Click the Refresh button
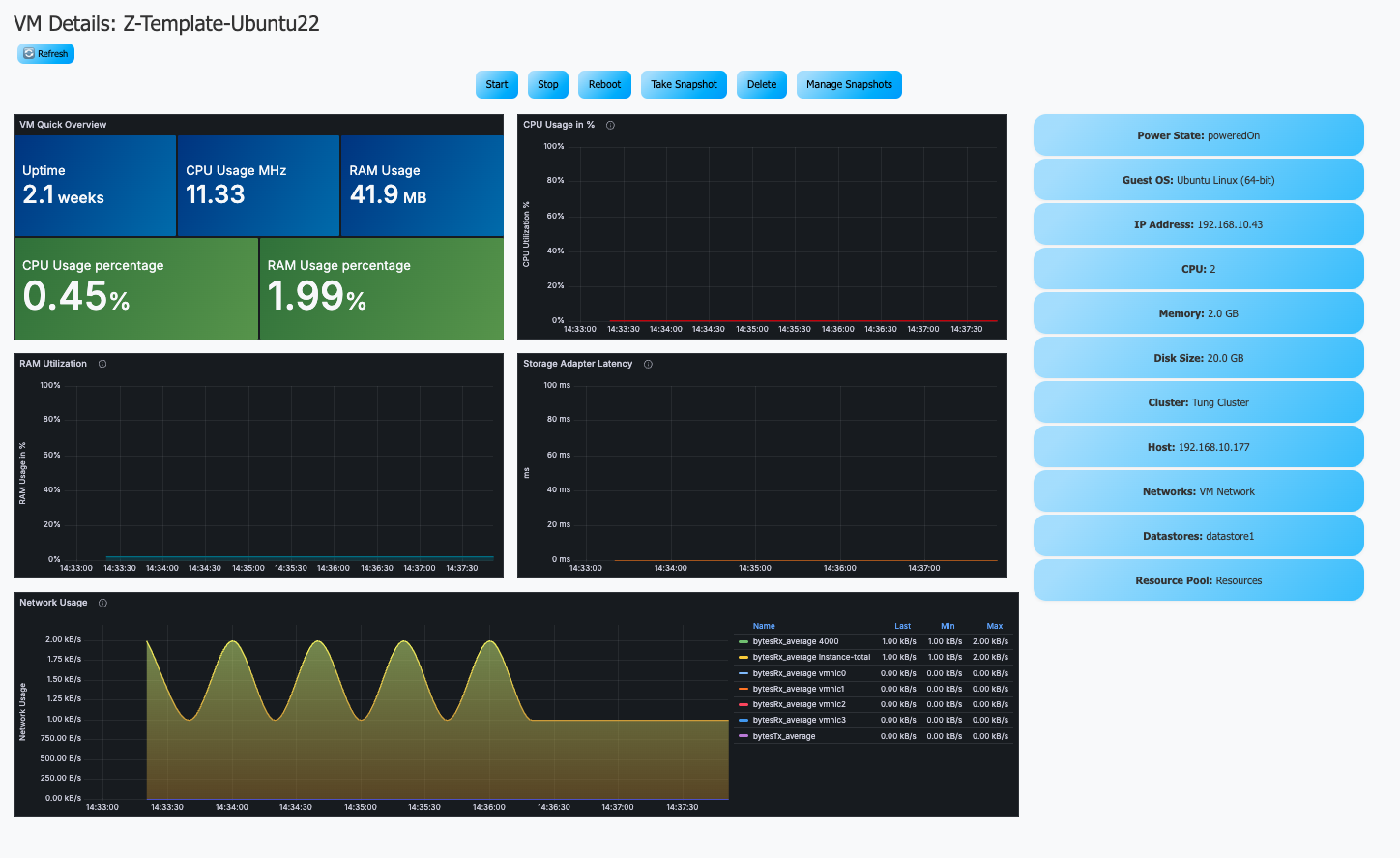The height and width of the screenshot is (858, 1400). click(45, 54)
